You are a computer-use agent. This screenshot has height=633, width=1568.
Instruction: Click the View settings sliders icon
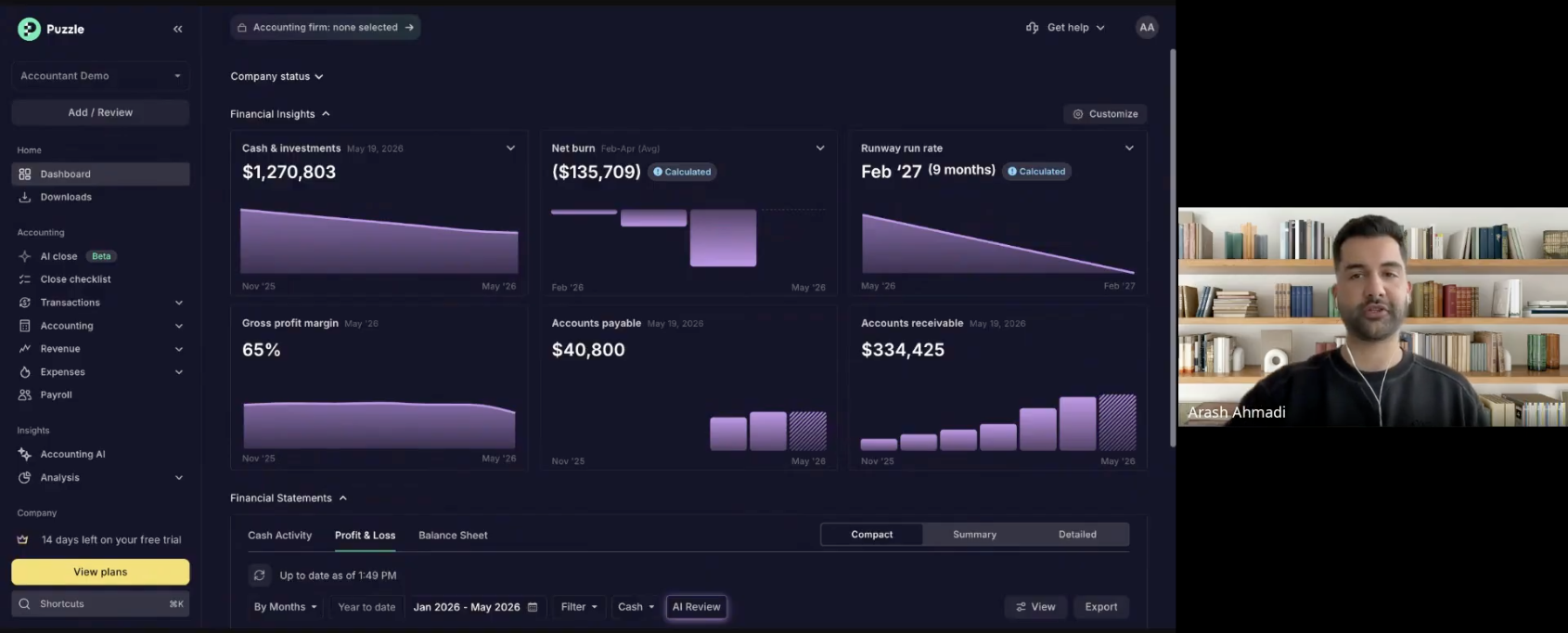(1021, 607)
